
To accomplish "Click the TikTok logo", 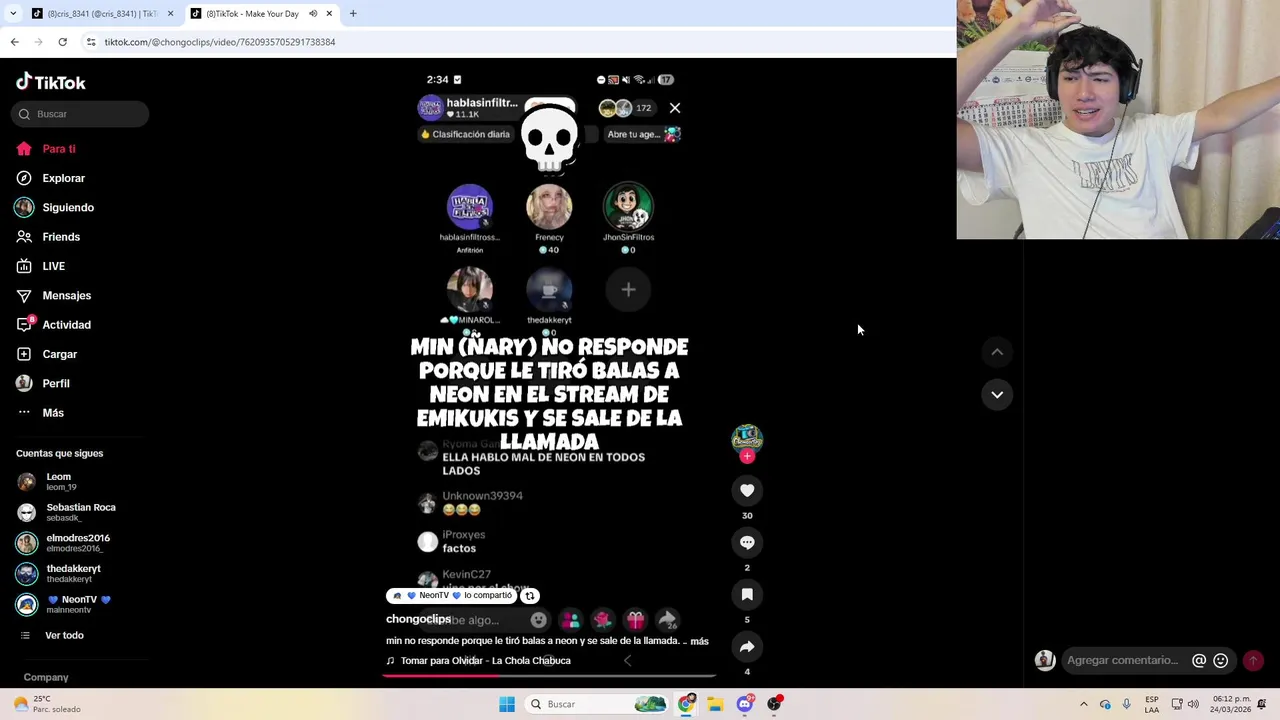I will click(51, 82).
